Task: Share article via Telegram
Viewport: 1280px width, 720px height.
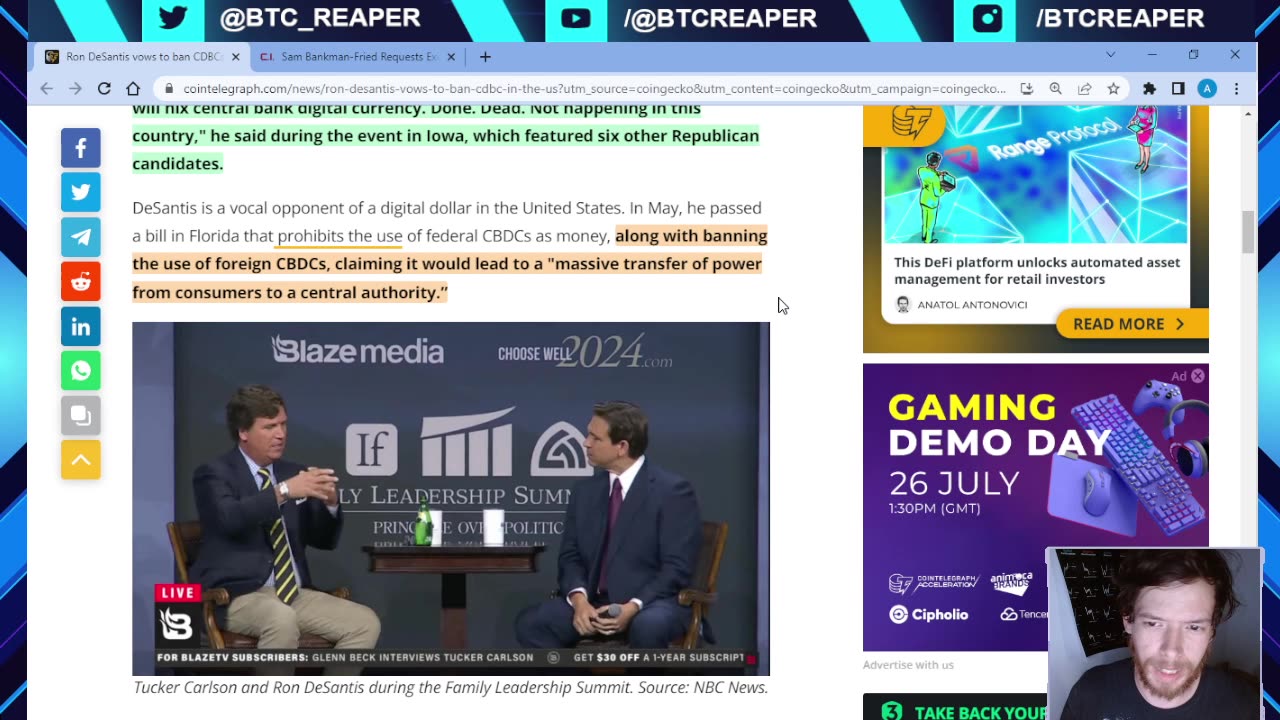Action: pos(81,237)
